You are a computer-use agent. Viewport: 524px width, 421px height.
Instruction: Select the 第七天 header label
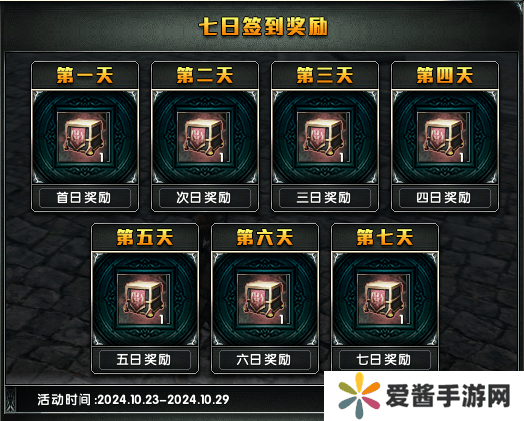tap(385, 237)
